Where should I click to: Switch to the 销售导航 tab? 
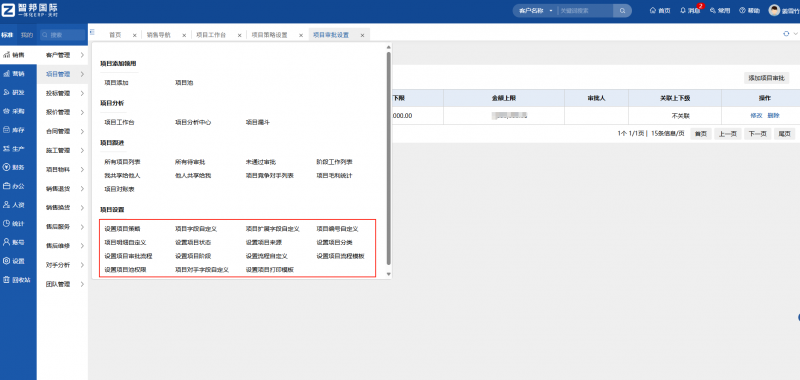coord(159,35)
